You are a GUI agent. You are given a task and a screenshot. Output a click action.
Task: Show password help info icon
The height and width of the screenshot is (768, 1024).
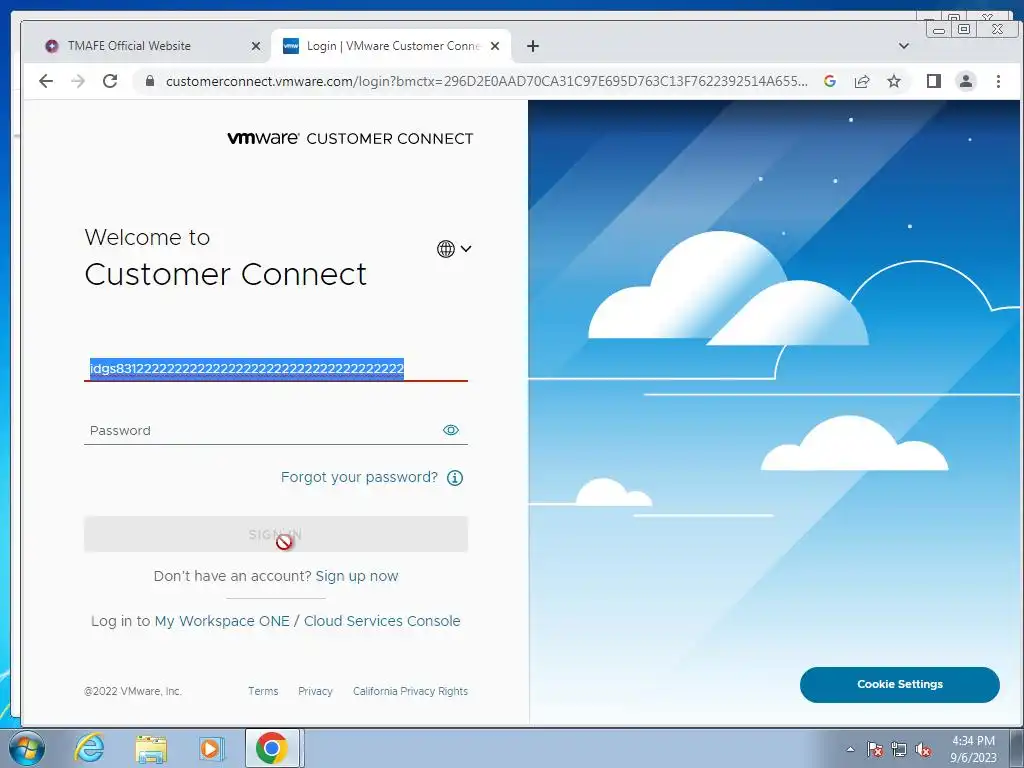[x=455, y=478]
